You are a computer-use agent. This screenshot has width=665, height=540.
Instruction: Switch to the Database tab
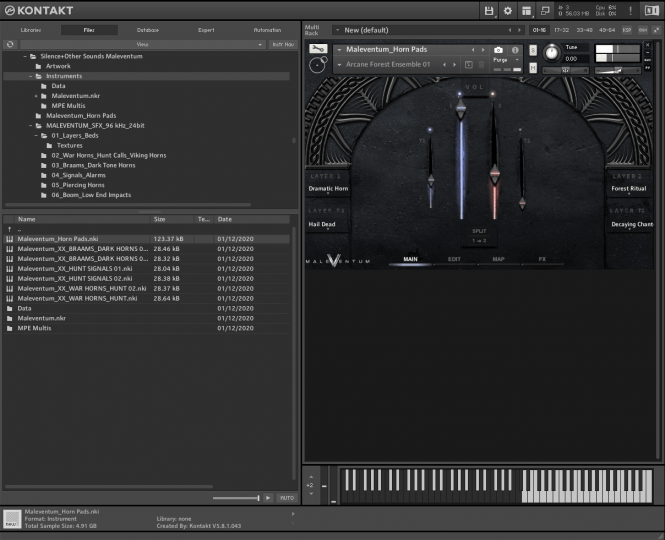(x=148, y=30)
